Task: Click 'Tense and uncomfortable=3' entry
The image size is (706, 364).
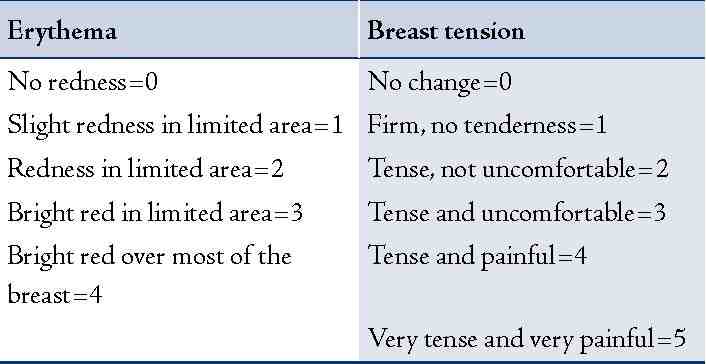Action: pyautogui.click(x=516, y=213)
